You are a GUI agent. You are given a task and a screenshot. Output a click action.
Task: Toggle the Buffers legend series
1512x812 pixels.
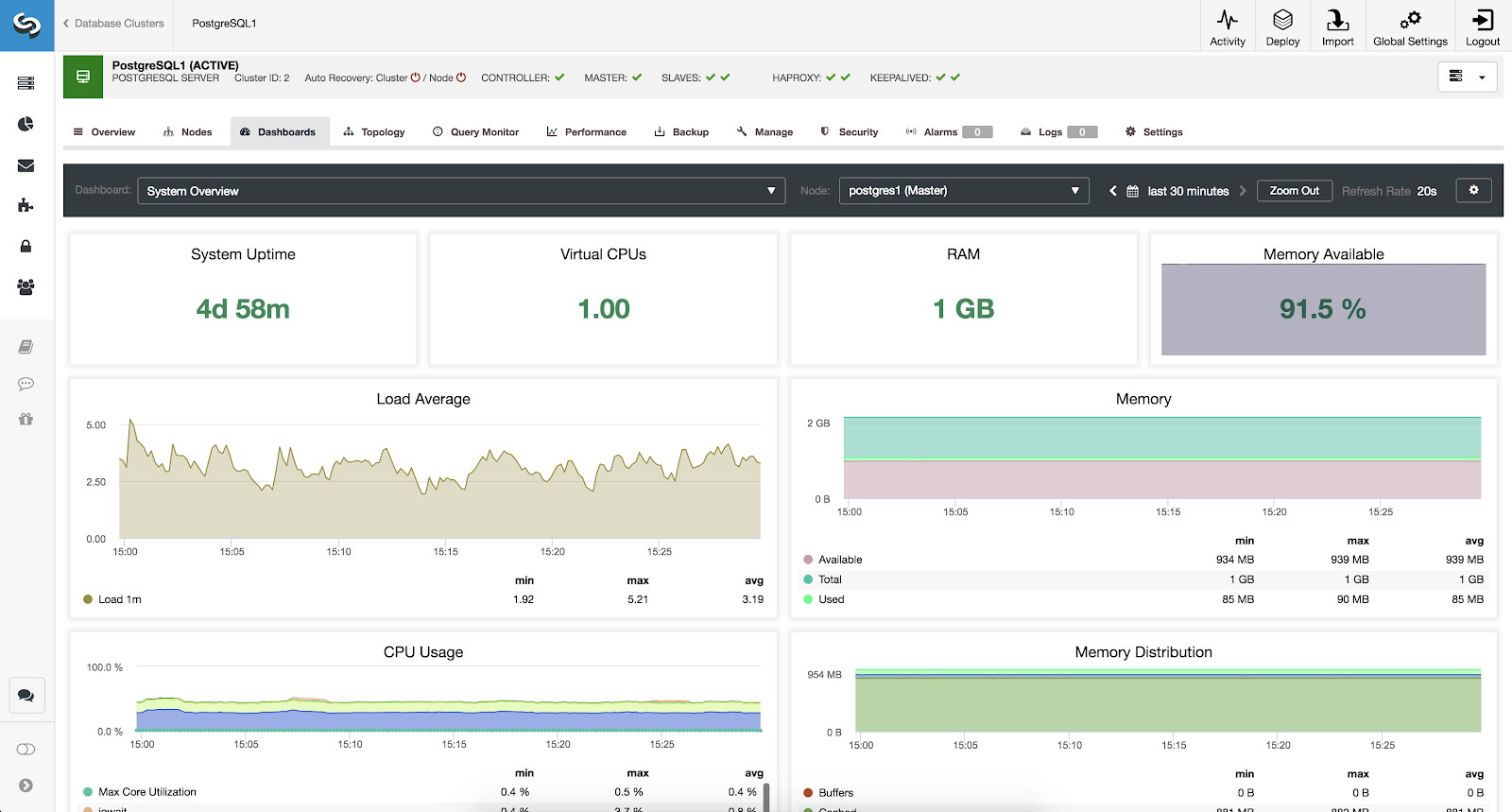[829, 793]
